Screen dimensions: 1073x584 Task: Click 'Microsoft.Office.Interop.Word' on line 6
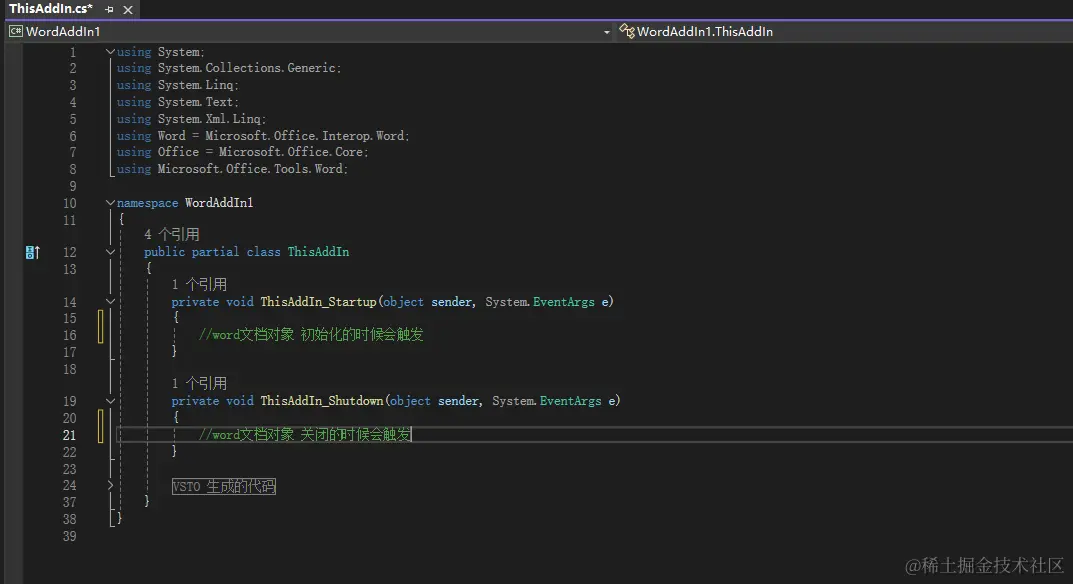click(x=305, y=136)
